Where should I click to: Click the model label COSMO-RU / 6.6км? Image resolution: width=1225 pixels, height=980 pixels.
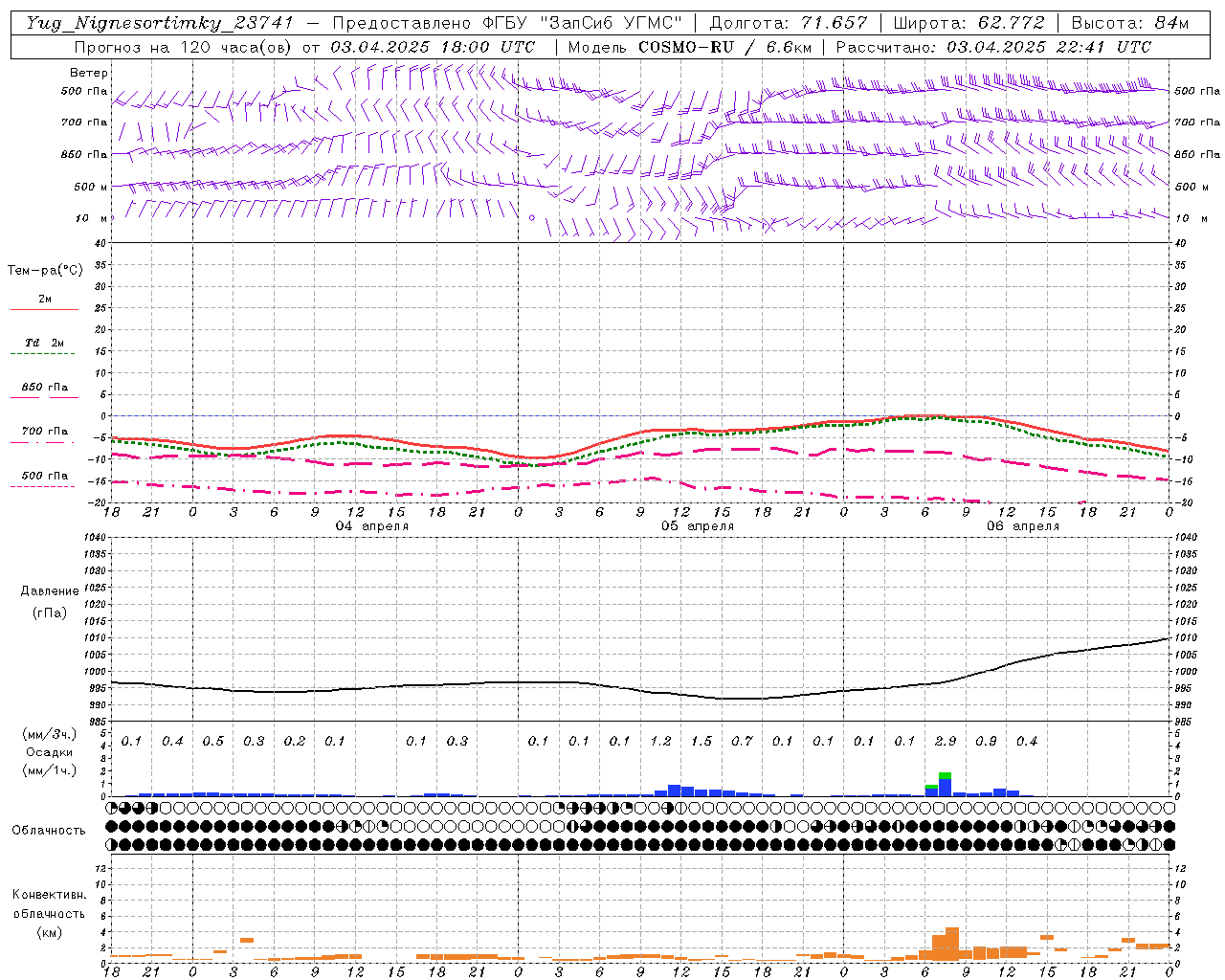[x=724, y=47]
